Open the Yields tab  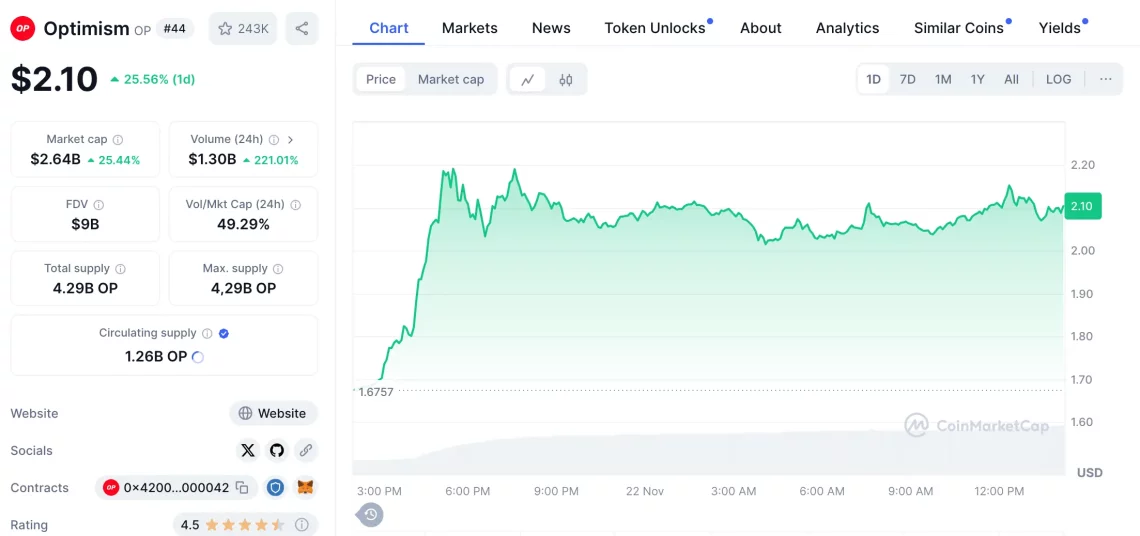tap(1060, 28)
